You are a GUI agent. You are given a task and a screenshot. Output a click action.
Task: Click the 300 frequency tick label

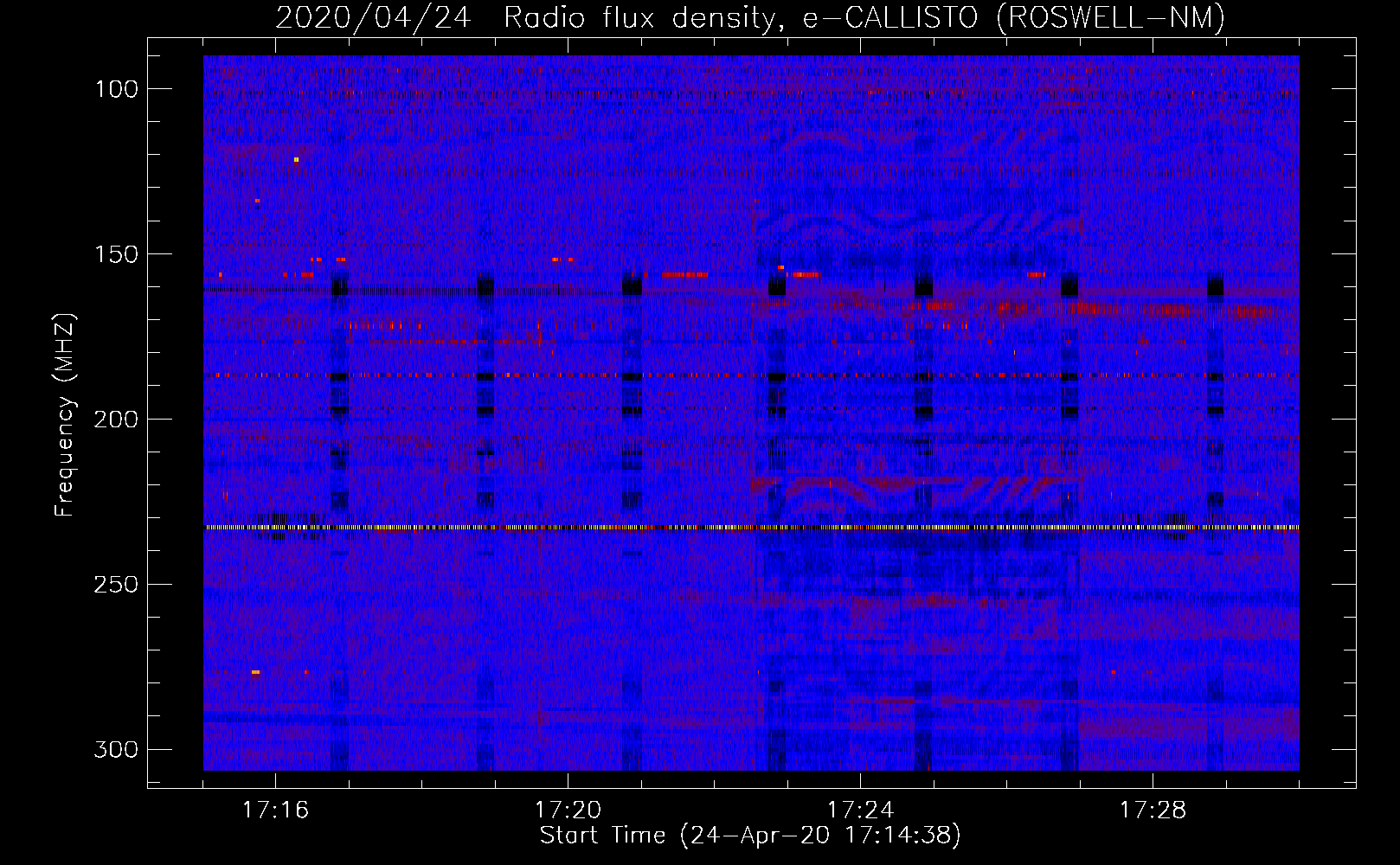tap(116, 750)
